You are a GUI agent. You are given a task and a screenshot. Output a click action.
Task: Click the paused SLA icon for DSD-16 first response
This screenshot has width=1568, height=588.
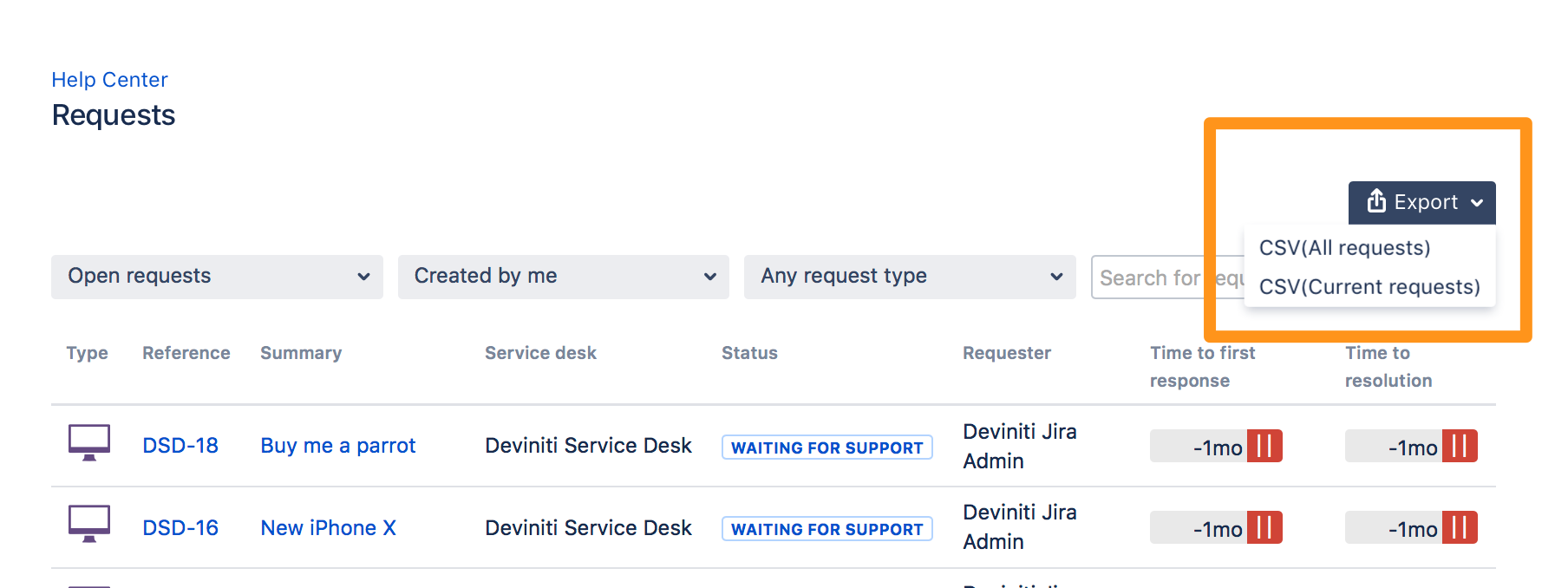[1266, 527]
